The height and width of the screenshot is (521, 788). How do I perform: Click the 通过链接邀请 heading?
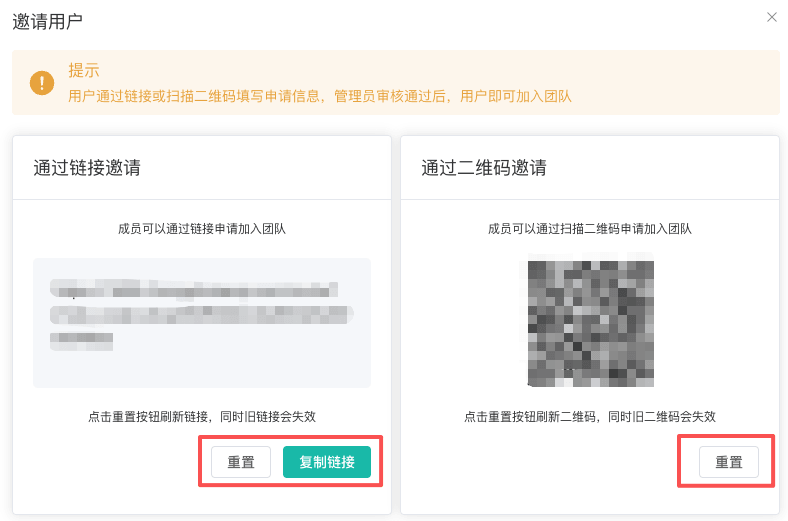coord(87,168)
